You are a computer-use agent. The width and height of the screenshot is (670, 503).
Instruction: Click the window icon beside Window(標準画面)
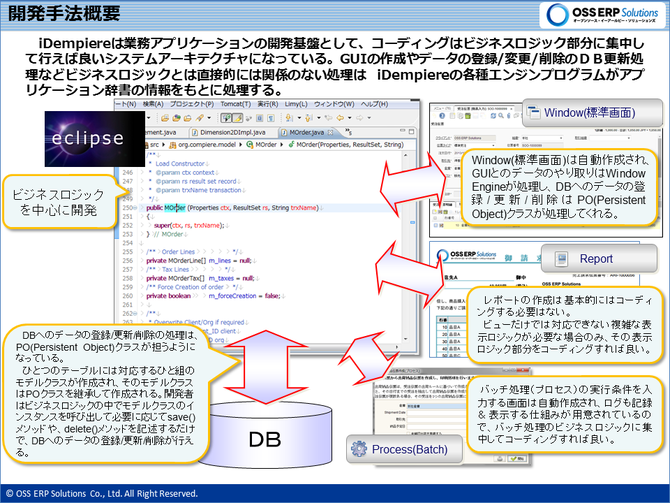(533, 112)
